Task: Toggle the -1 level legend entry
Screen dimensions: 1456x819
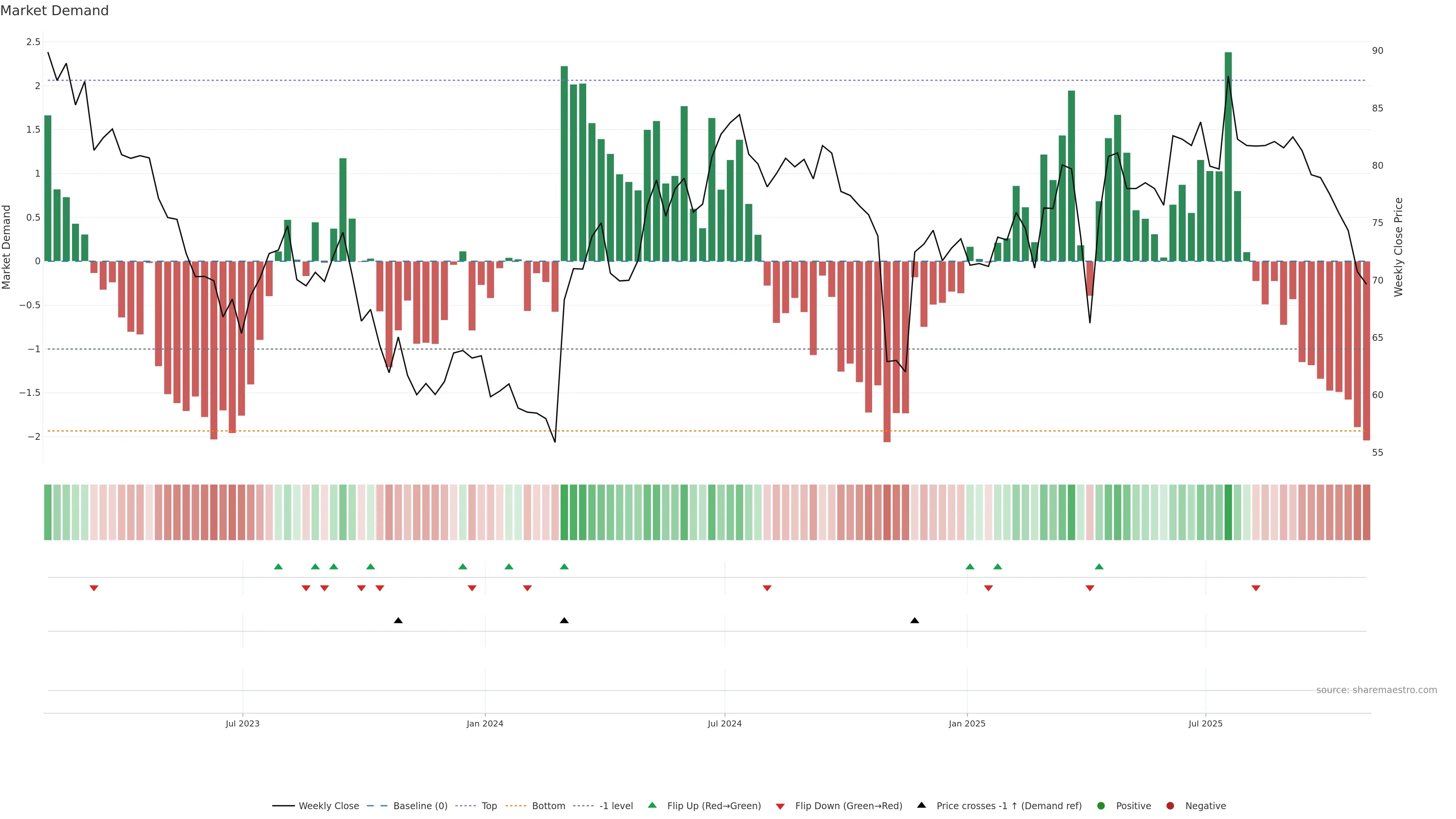Action: 615,805
